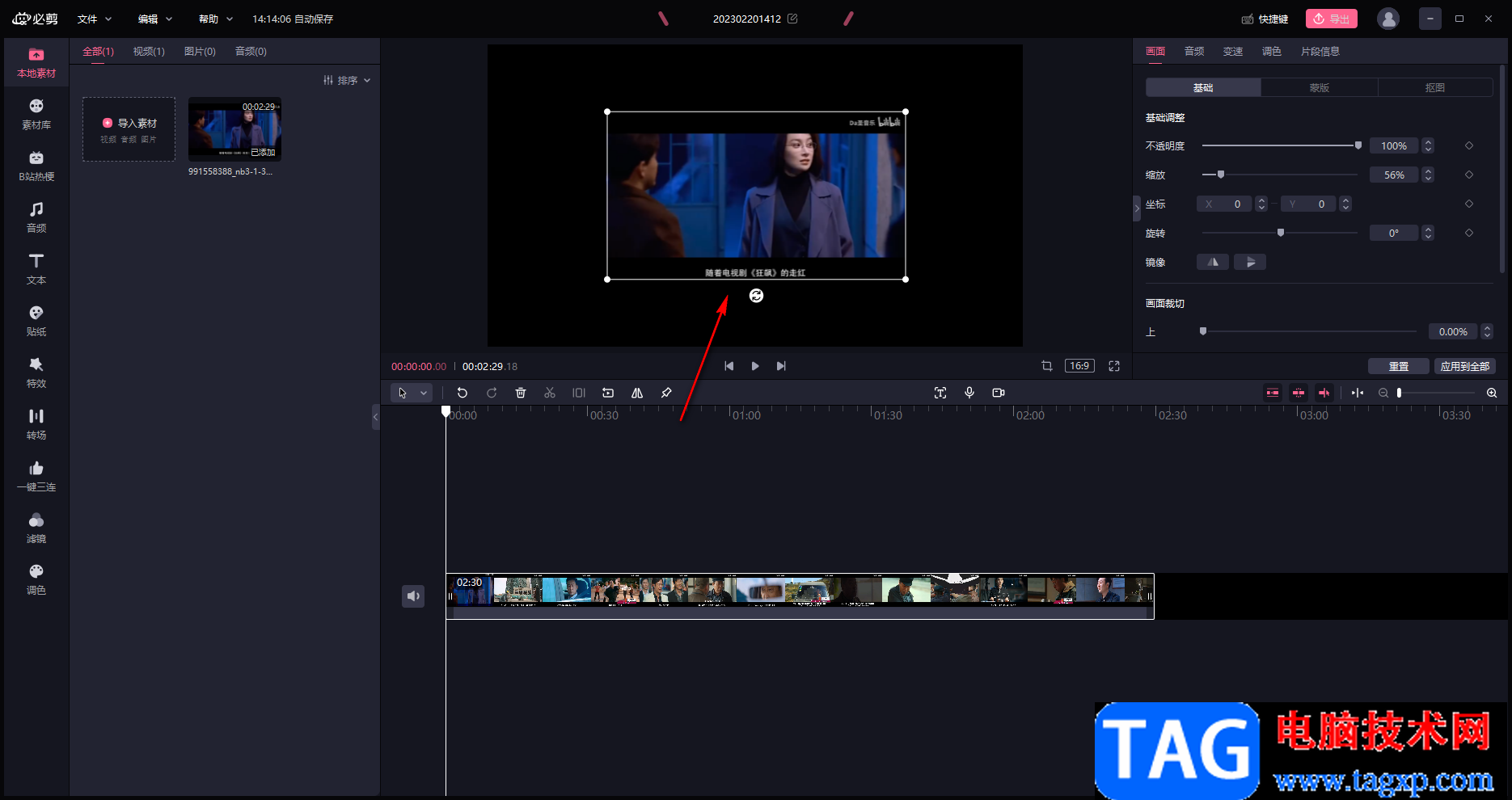Zoom out the timeline with minus magnifier

pyautogui.click(x=1383, y=393)
